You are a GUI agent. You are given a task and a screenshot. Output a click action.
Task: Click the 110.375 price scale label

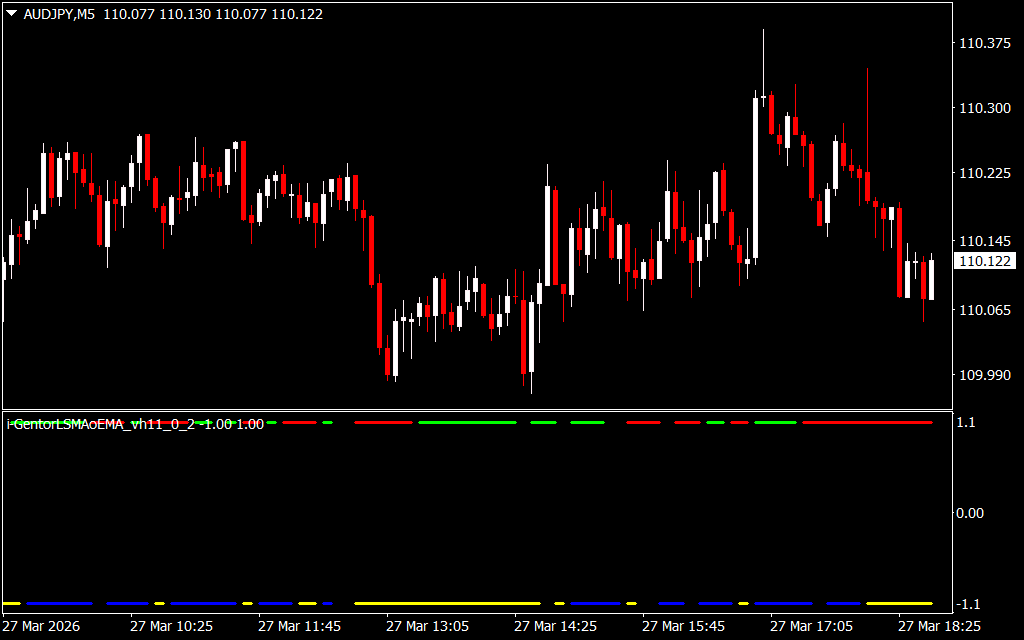tap(983, 43)
